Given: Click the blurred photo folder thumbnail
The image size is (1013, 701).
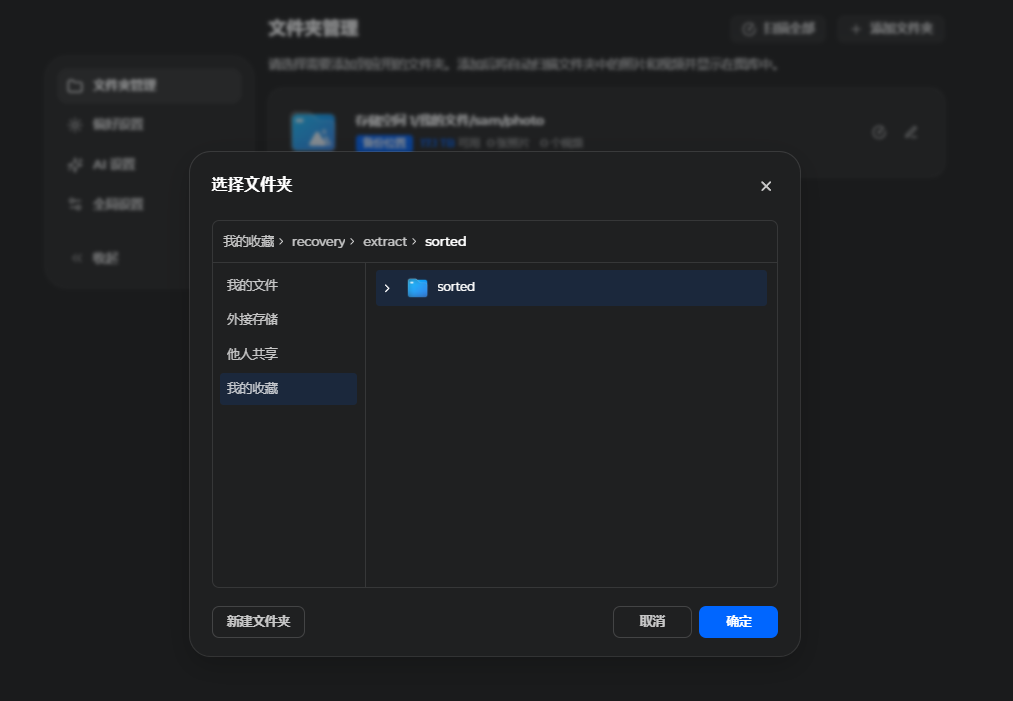Looking at the screenshot, I should [x=313, y=132].
